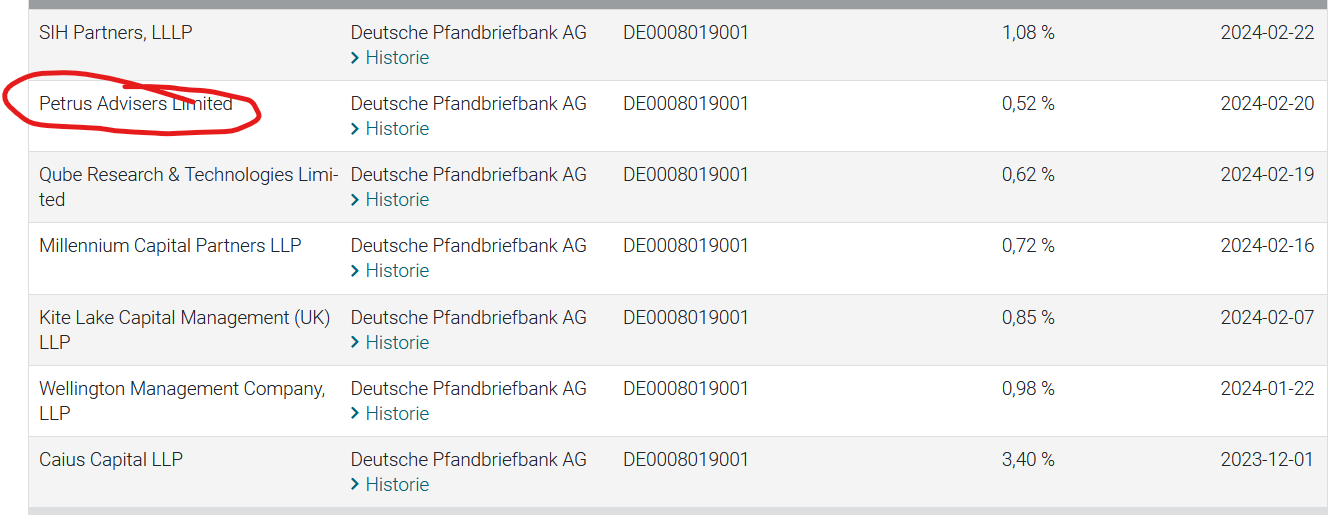Open Historie for Qube Research & Technologies
This screenshot has width=1333, height=515.
coord(397,200)
